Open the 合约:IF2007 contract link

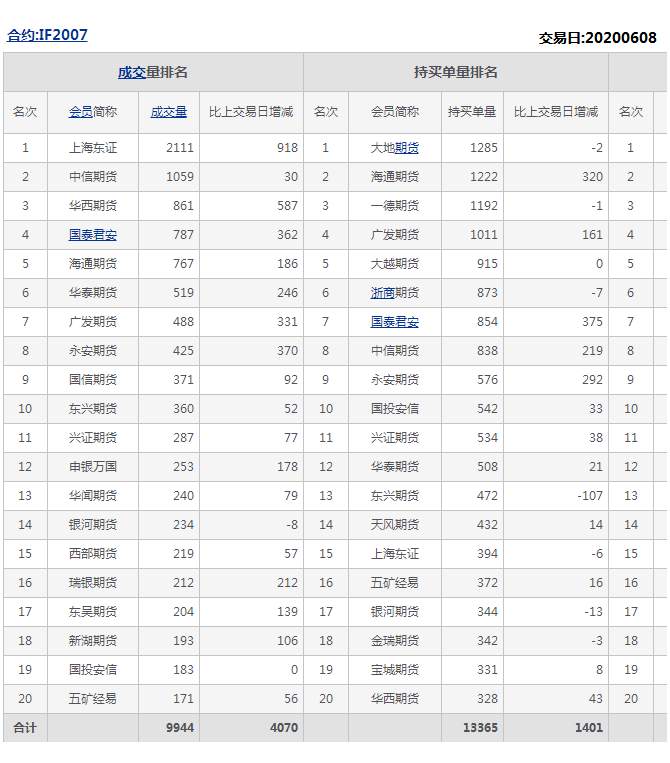47,35
